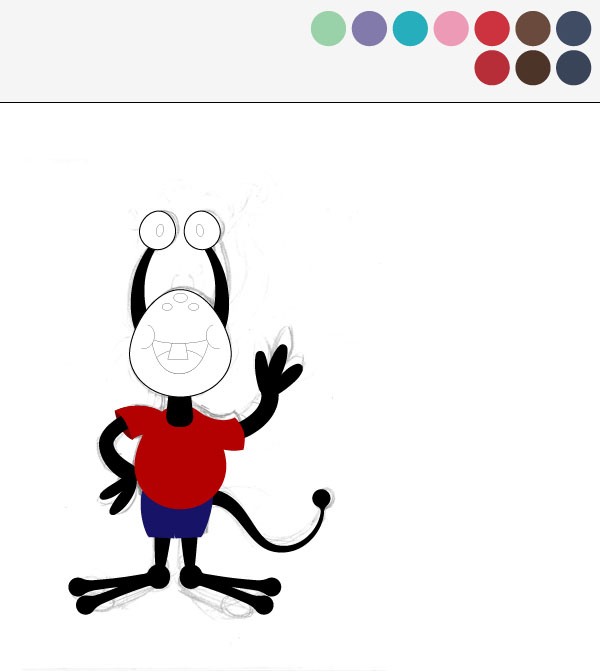Click the character's raised waving hand
600x671 pixels.
tap(276, 370)
